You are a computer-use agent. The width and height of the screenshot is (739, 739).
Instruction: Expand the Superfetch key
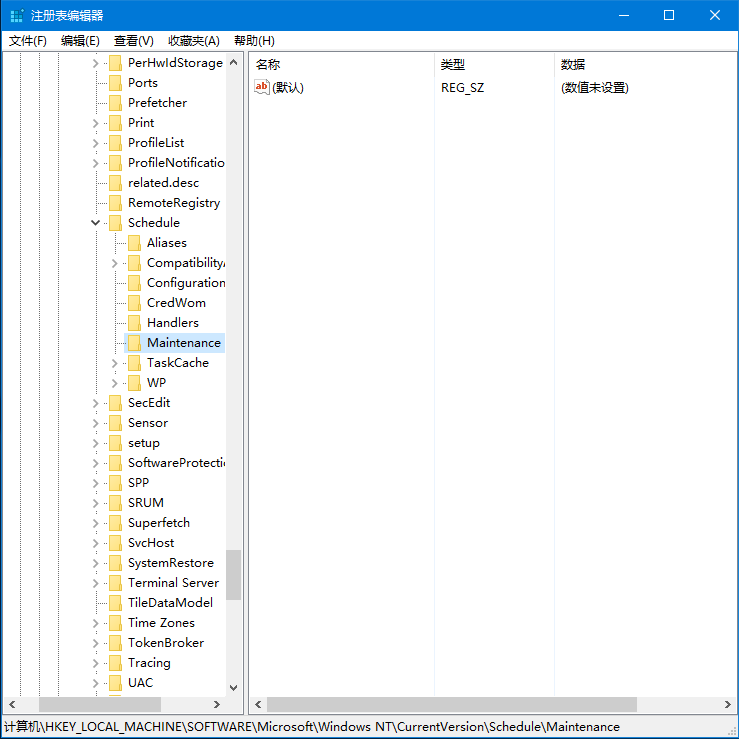click(95, 523)
